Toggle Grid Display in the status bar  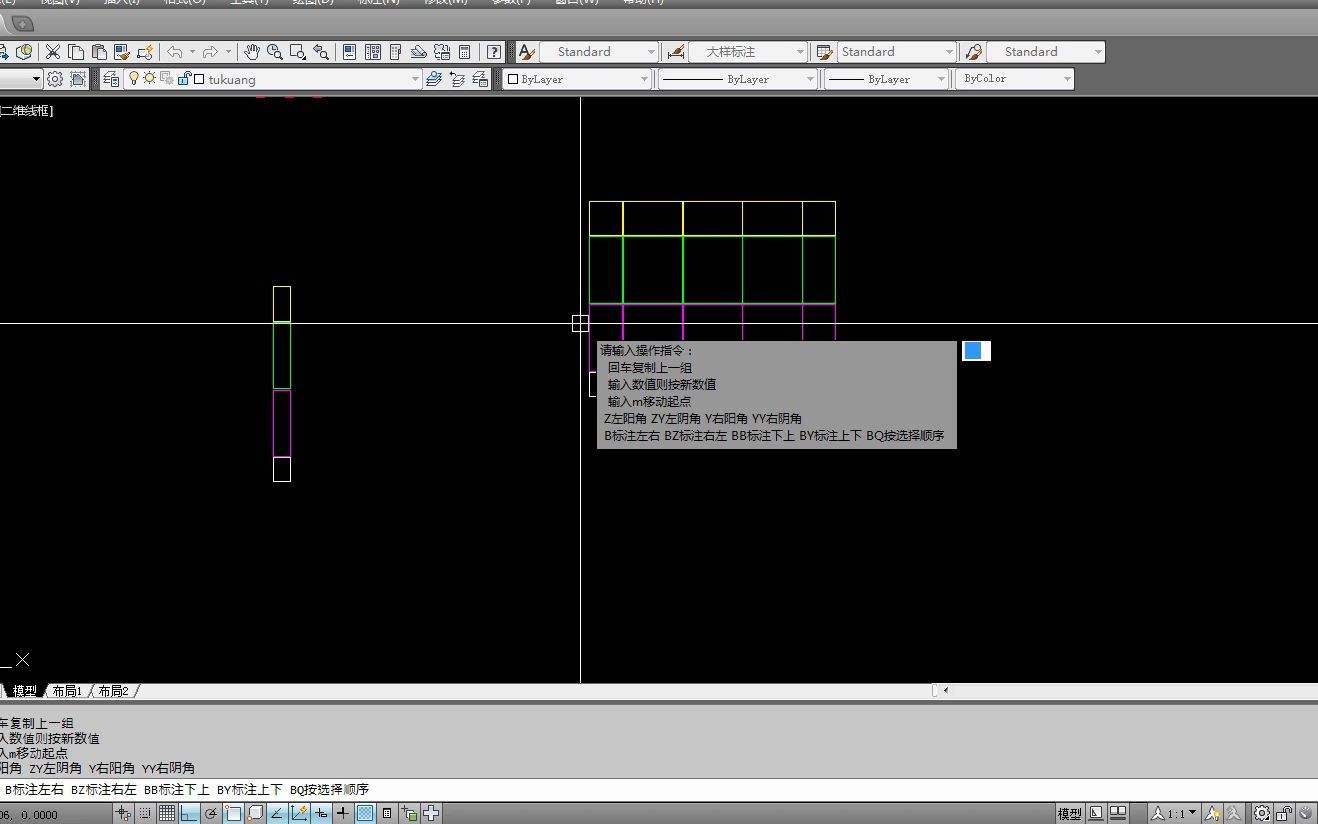[167, 813]
